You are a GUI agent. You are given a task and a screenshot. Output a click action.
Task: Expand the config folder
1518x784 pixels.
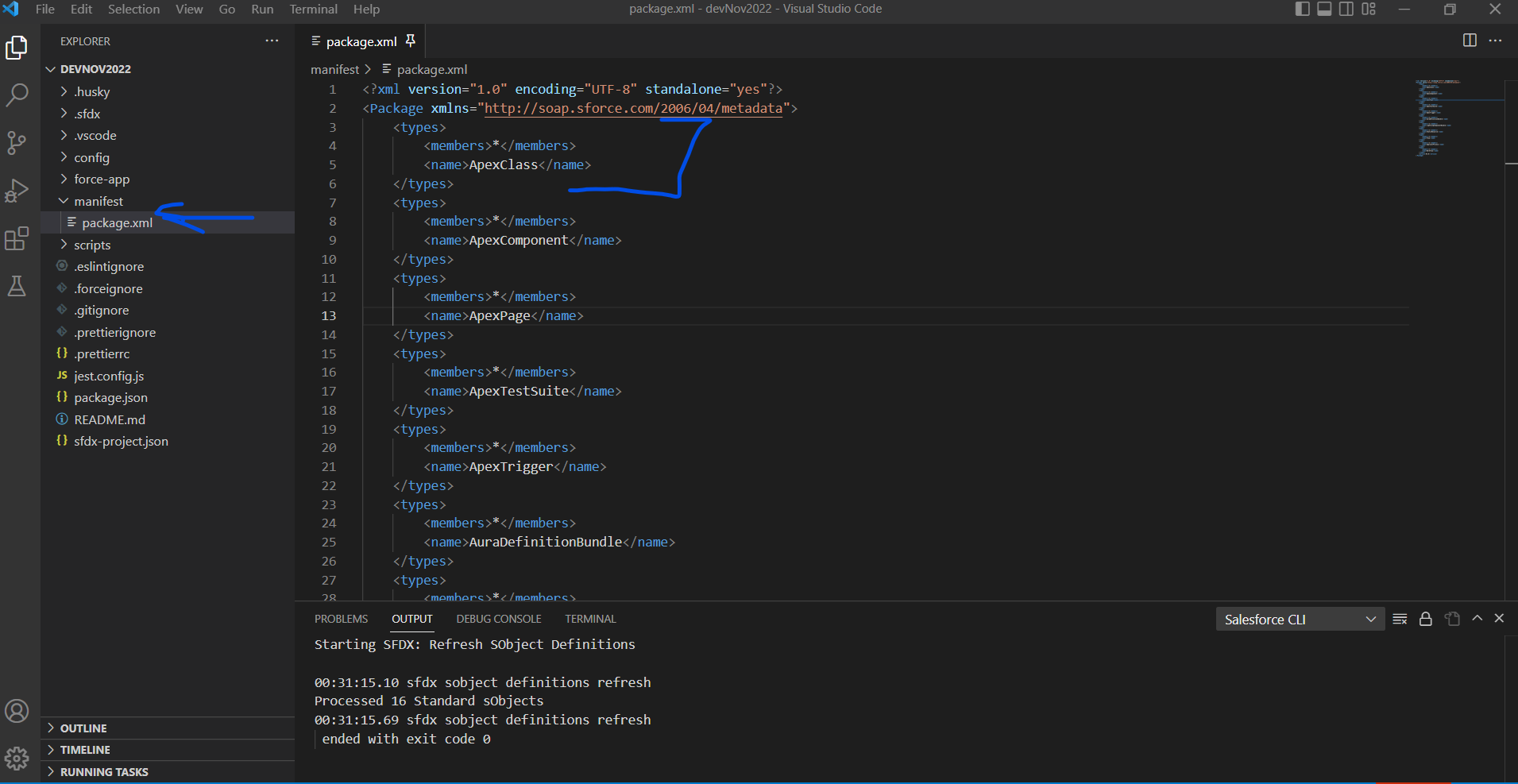point(168,157)
